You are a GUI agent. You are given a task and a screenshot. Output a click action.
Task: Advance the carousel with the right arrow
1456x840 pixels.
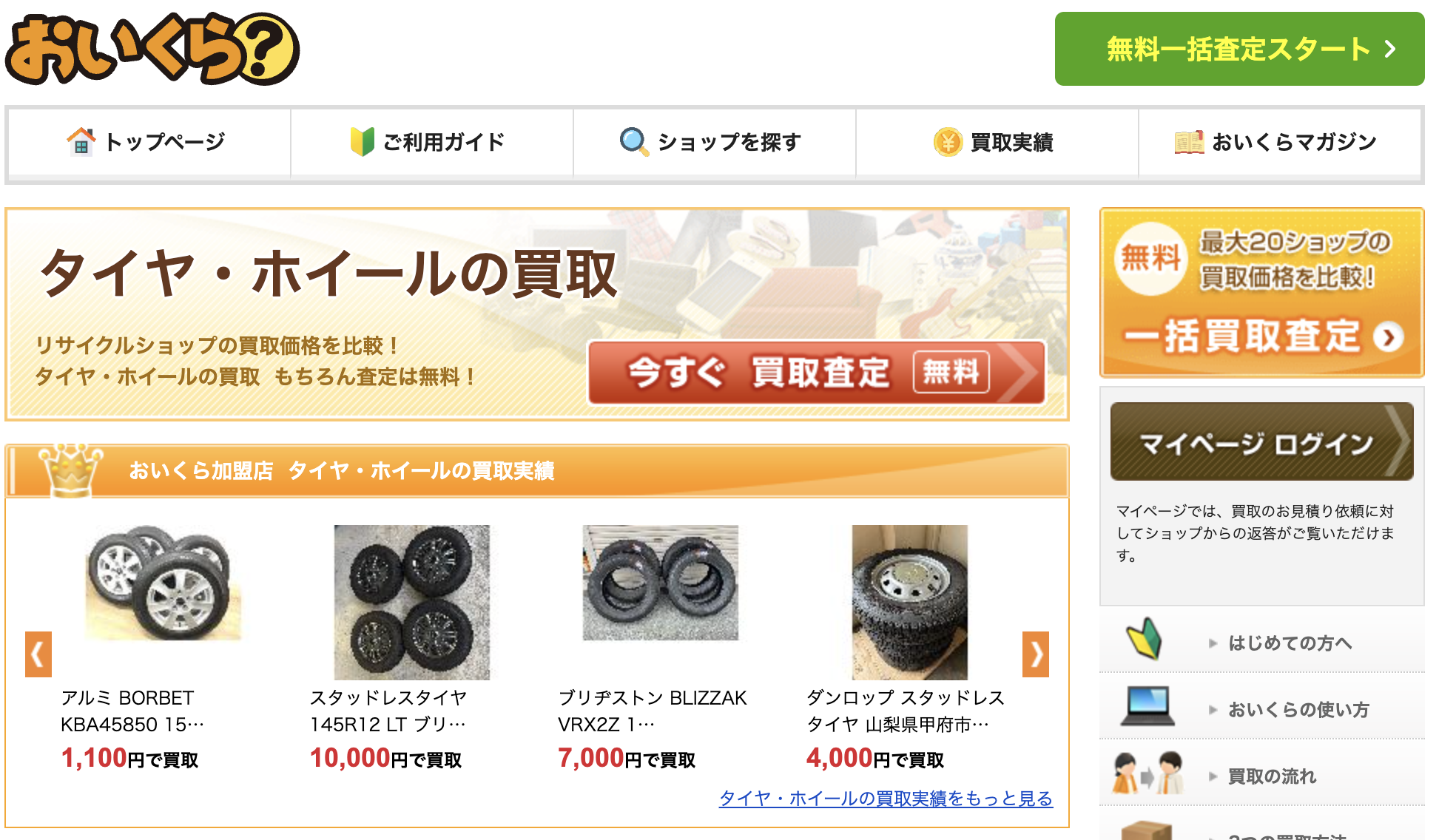click(1036, 654)
